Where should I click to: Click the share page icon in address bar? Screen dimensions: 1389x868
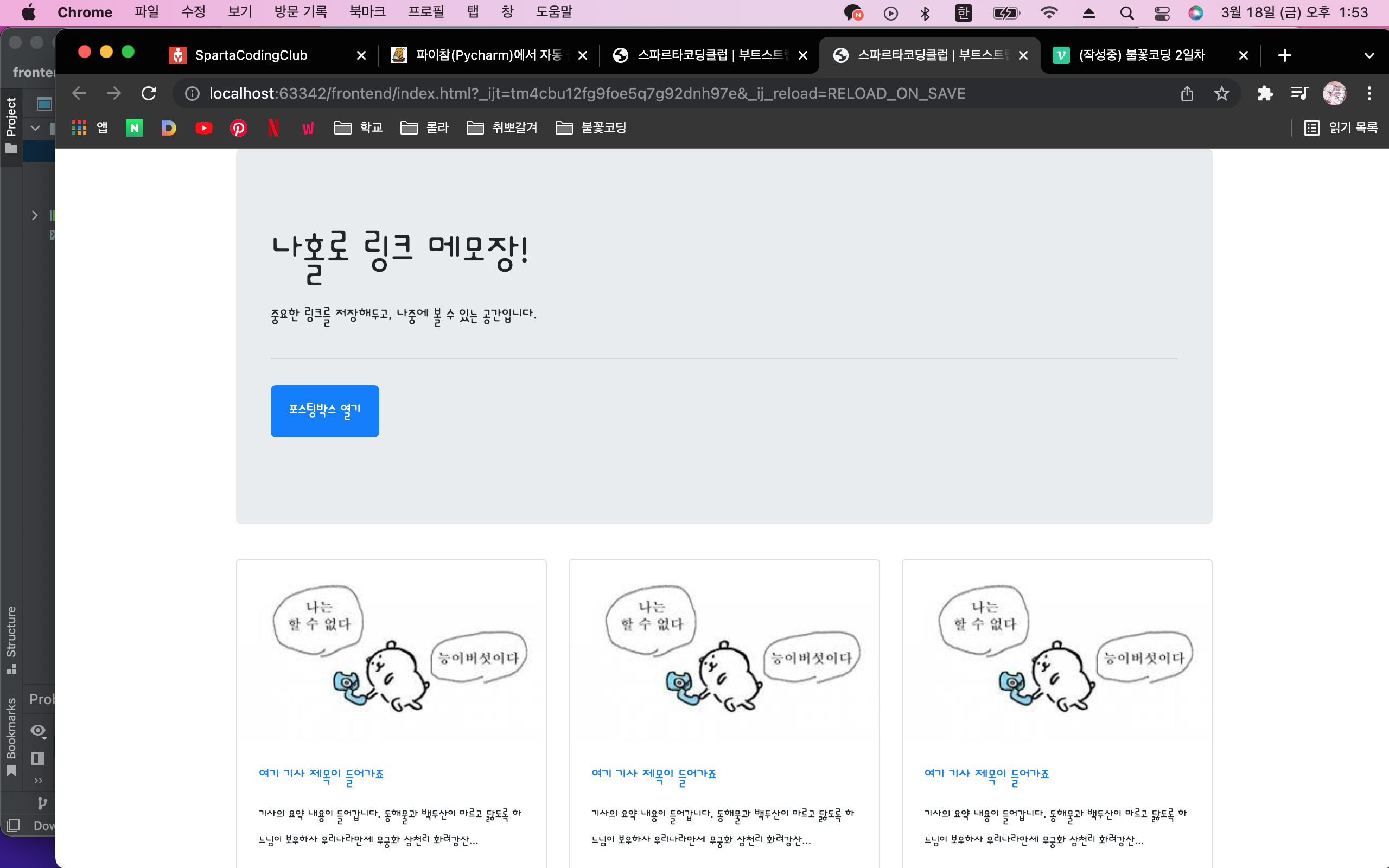pos(1187,93)
